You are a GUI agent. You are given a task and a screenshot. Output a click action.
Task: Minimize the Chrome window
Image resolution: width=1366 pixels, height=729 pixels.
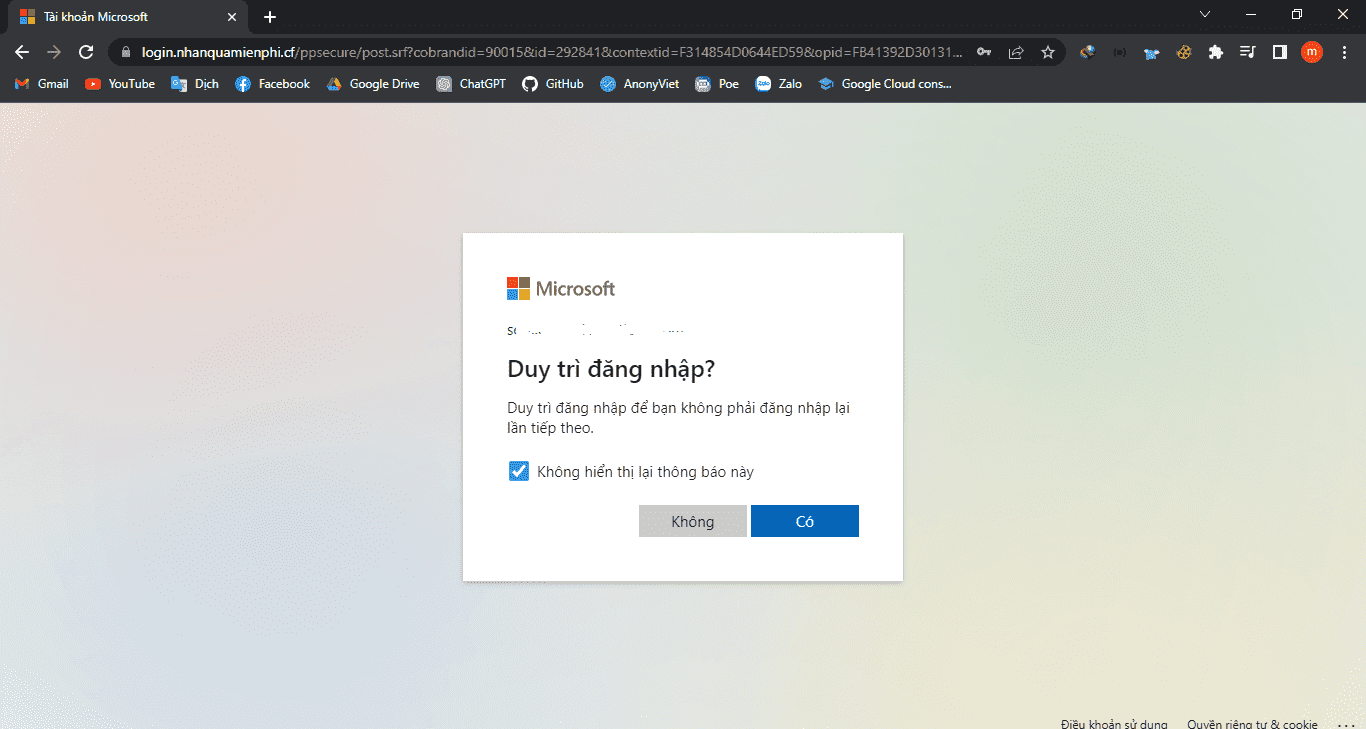pos(1251,14)
